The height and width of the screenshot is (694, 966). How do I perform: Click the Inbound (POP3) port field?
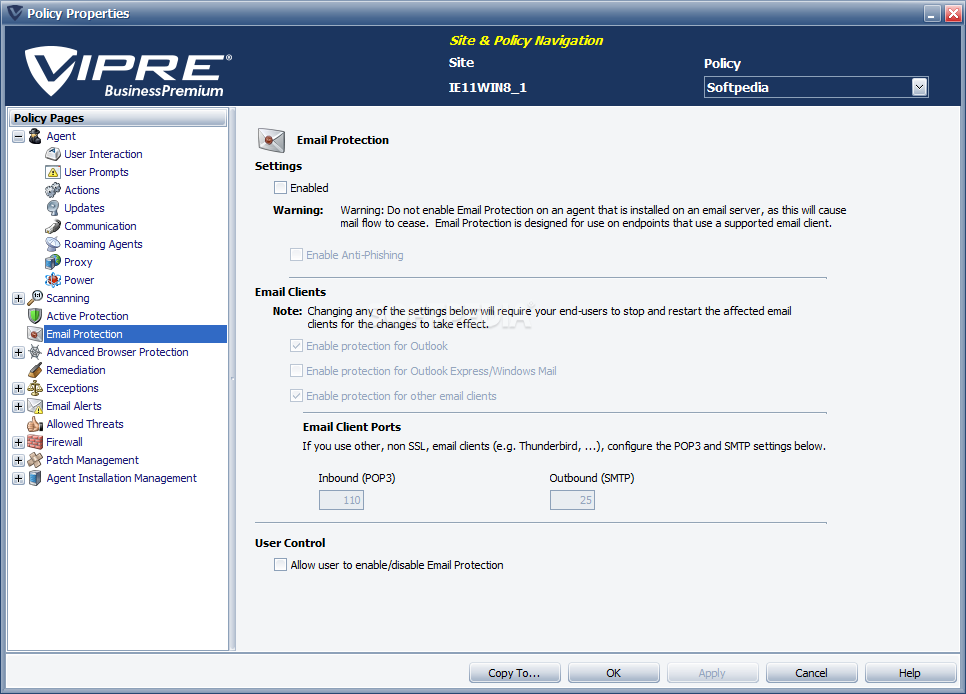341,500
